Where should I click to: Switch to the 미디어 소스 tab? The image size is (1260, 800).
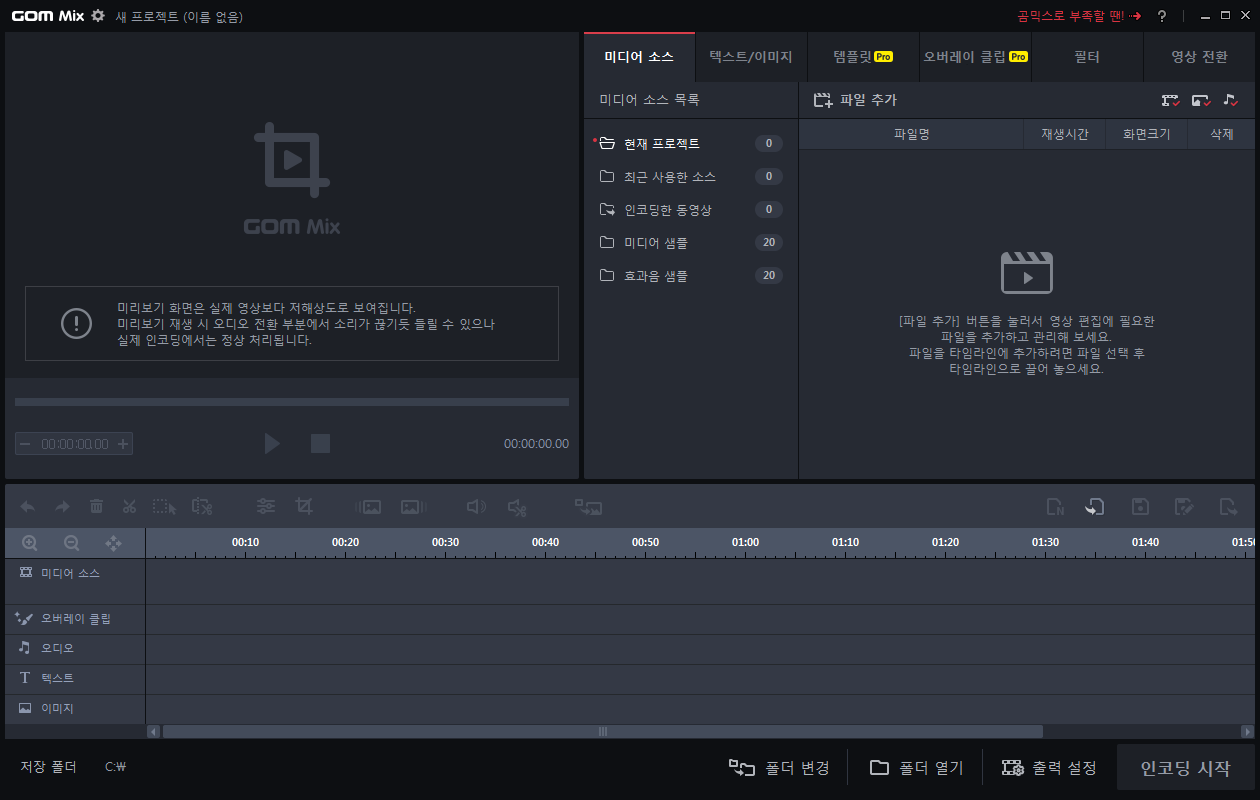click(639, 57)
